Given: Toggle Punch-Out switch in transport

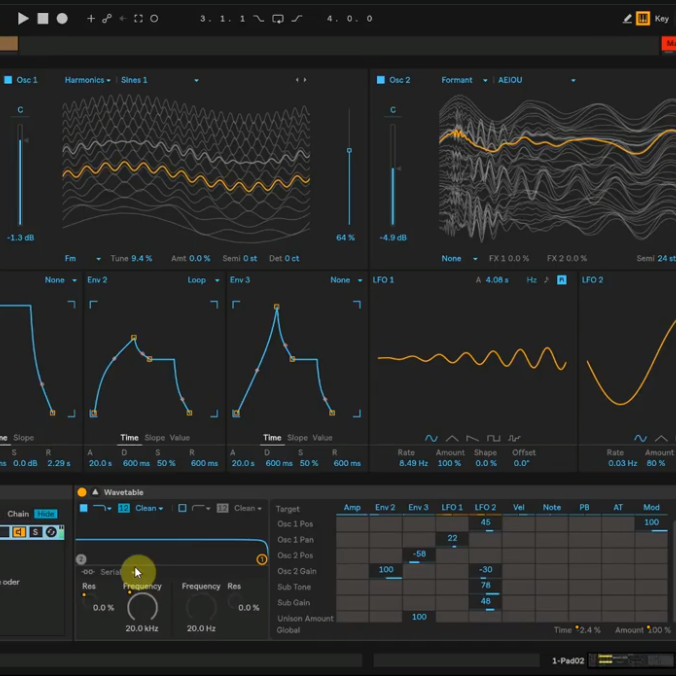Looking at the screenshot, I should click(297, 19).
